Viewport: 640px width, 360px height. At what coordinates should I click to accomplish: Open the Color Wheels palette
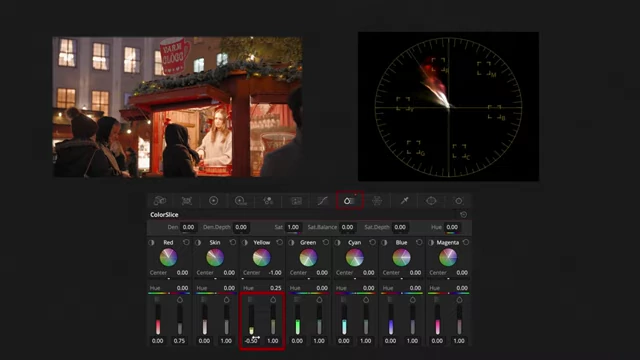tap(213, 200)
